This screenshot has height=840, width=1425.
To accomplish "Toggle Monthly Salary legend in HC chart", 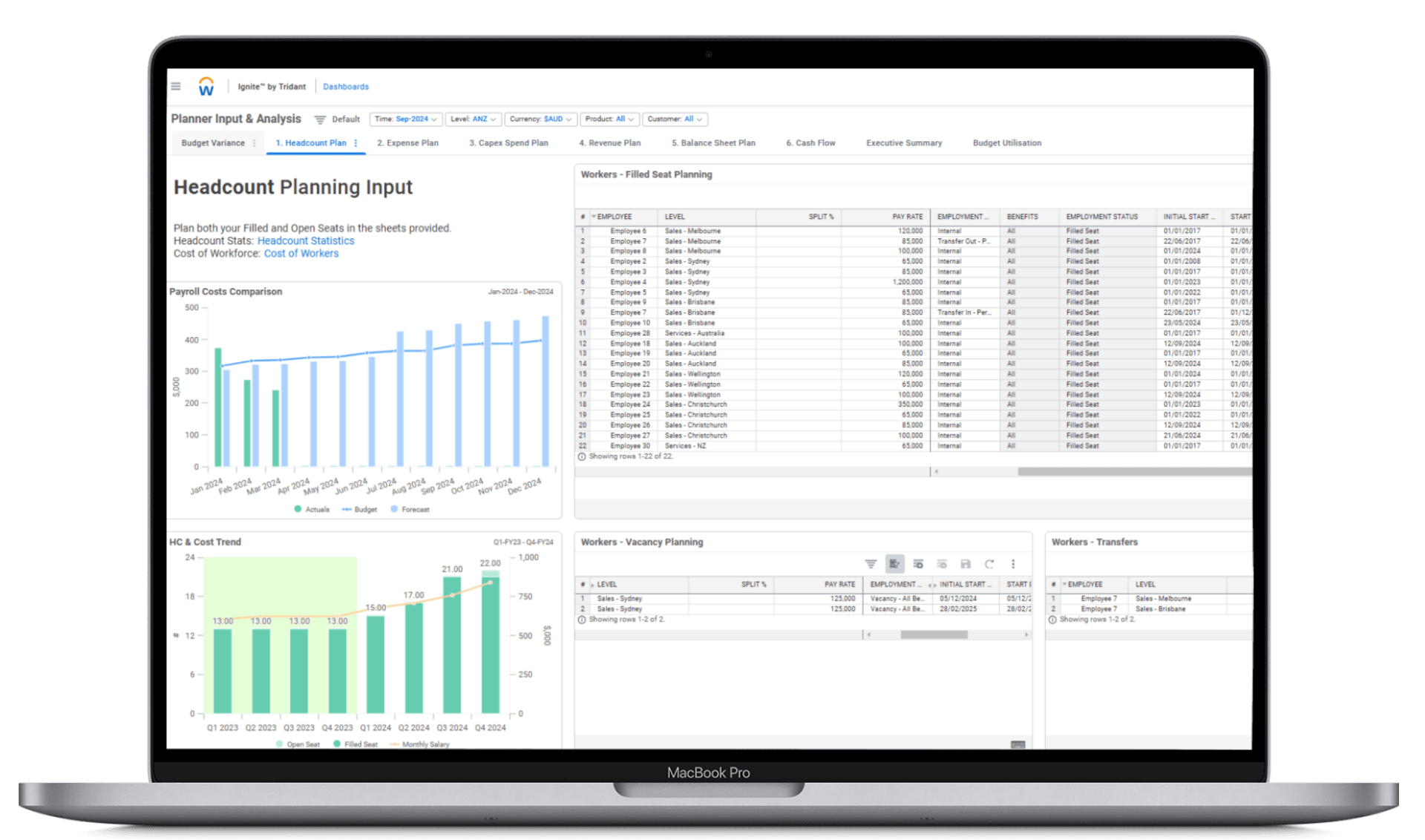I will click(x=419, y=744).
